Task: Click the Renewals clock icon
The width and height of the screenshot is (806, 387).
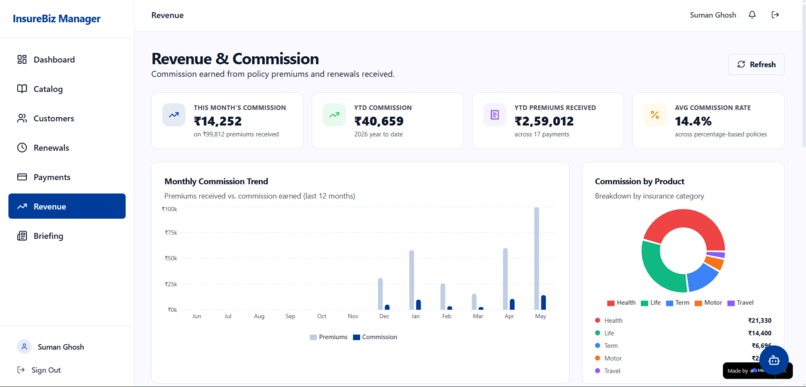Action: point(22,148)
